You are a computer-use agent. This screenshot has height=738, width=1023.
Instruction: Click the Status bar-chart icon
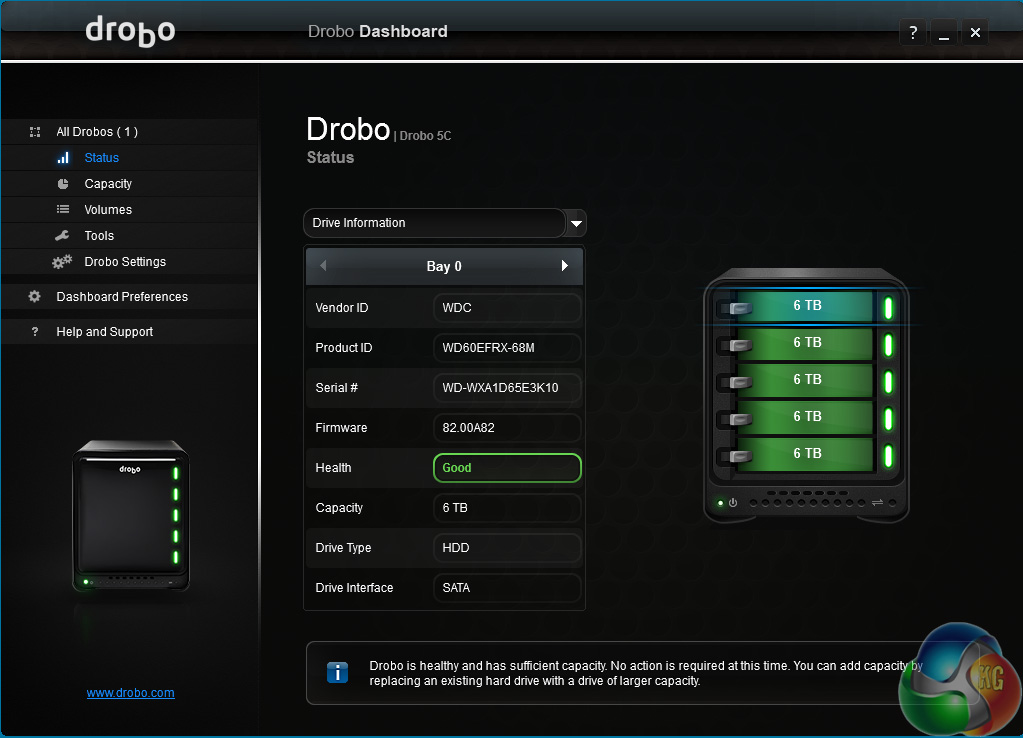63,158
